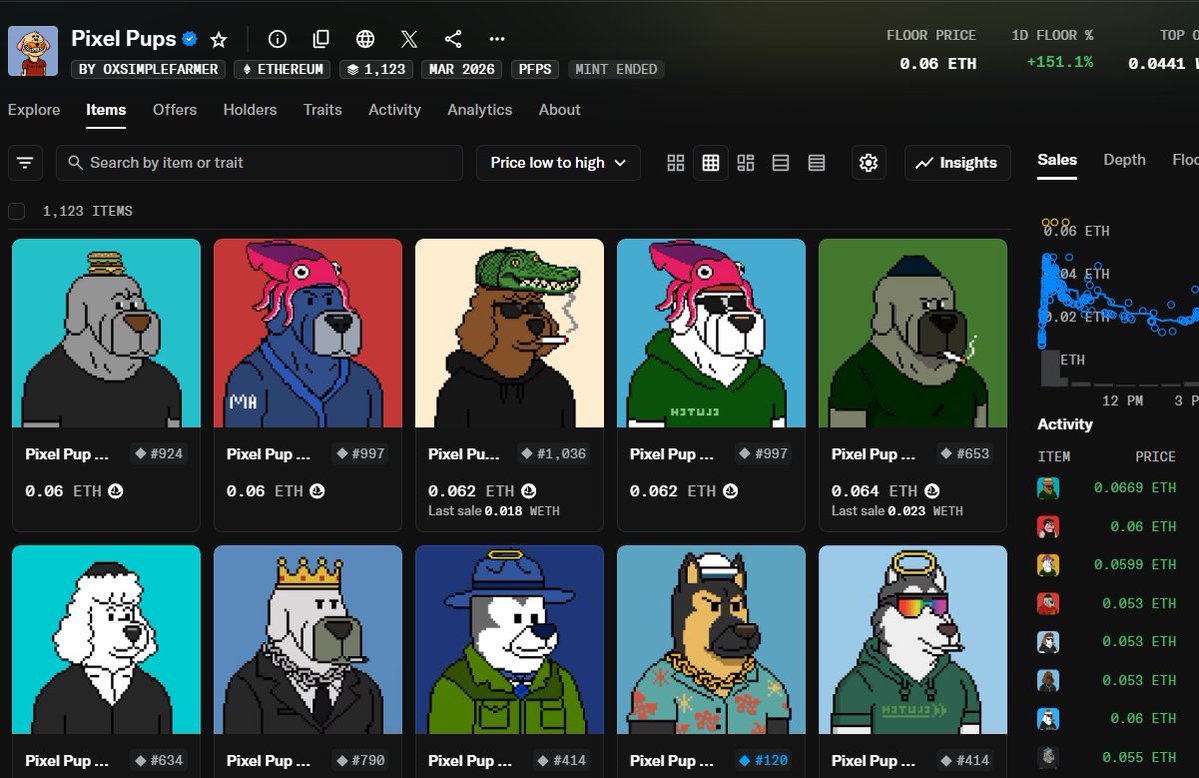Open the Offers tab
This screenshot has height=778, width=1199.
174,109
